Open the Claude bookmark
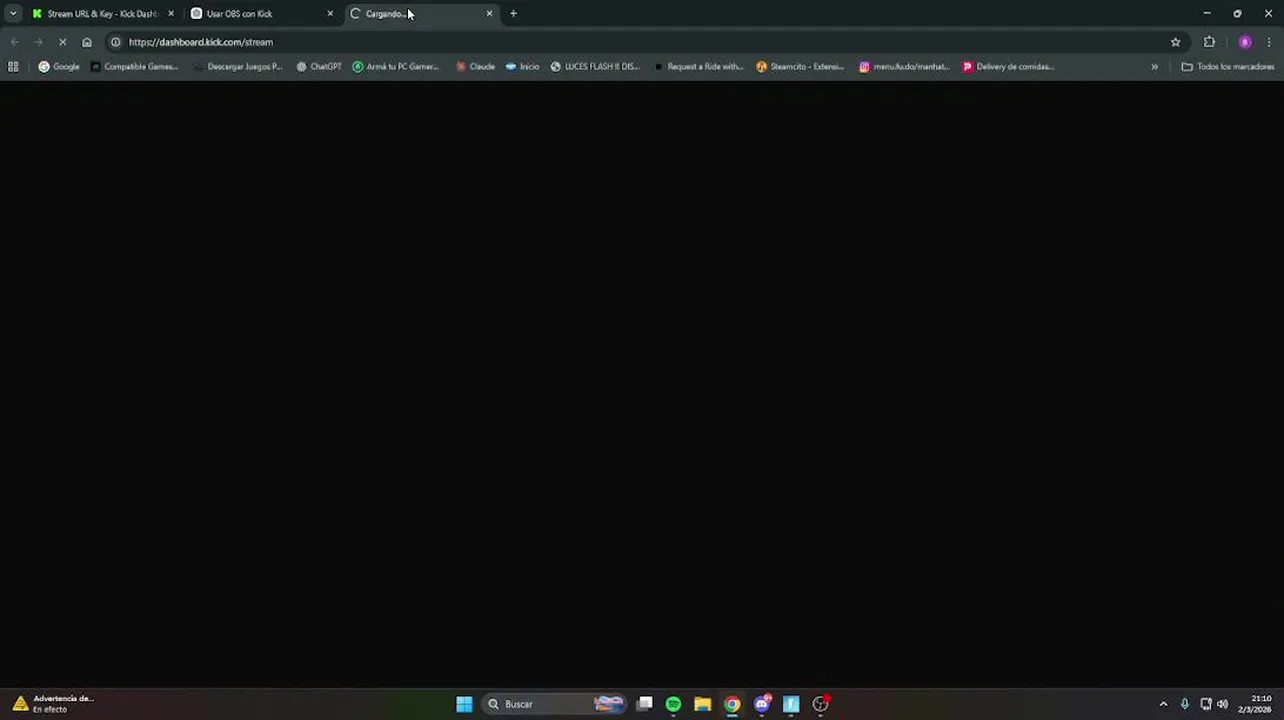The image size is (1284, 720). click(475, 67)
